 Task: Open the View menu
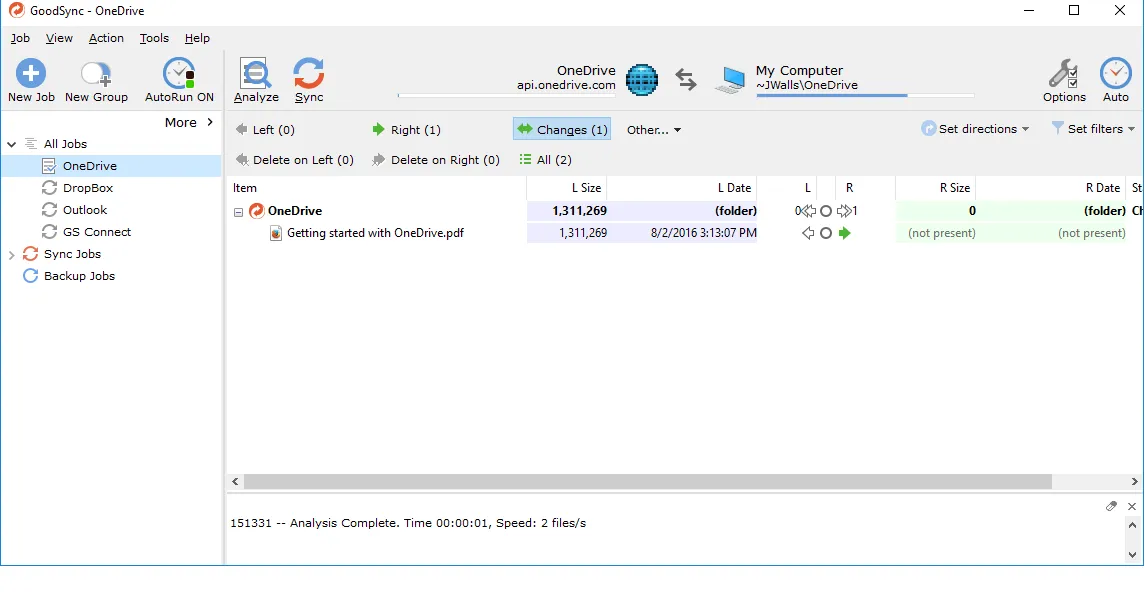59,38
